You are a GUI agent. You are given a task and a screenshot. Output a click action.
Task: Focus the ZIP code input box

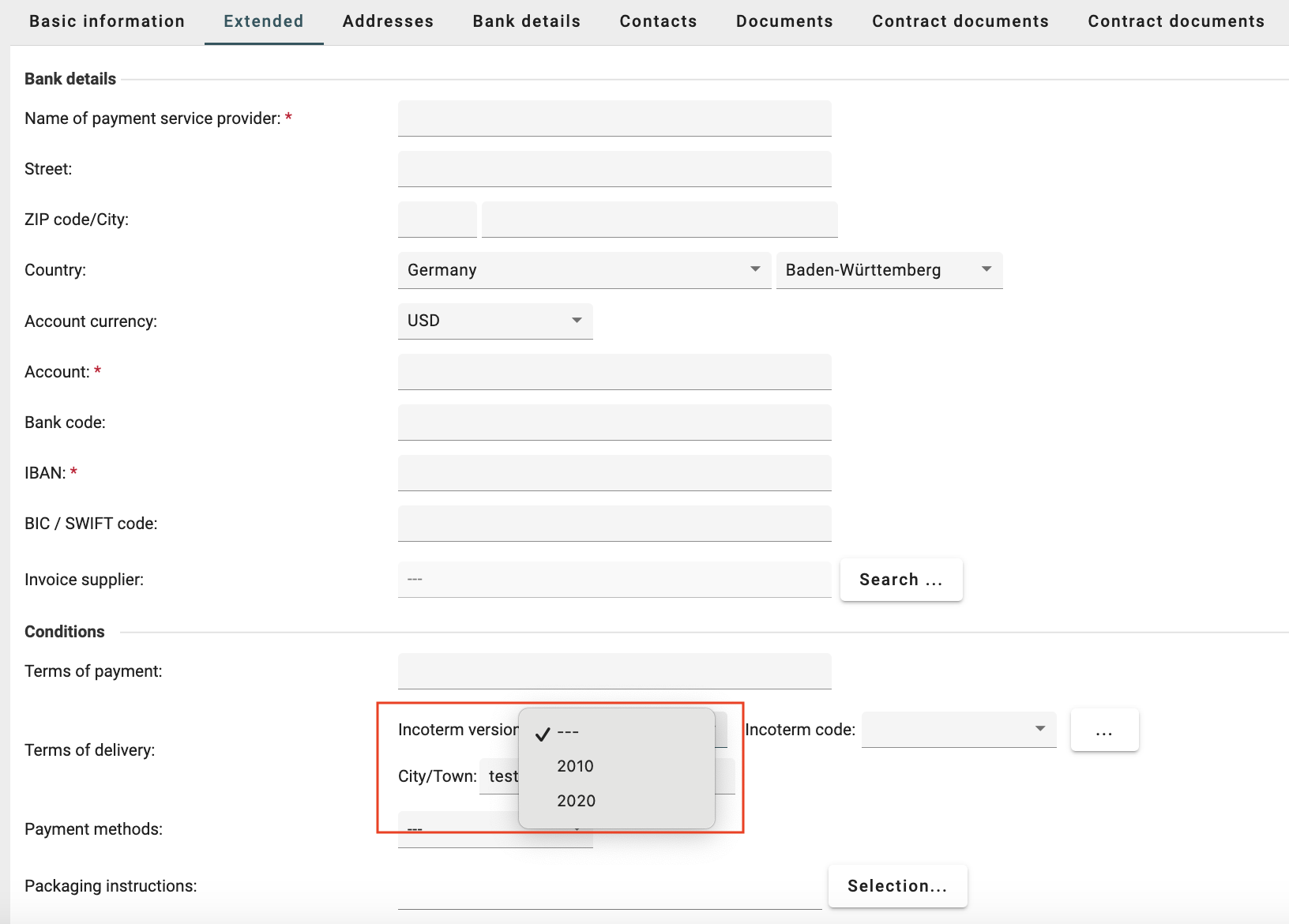[x=437, y=220]
